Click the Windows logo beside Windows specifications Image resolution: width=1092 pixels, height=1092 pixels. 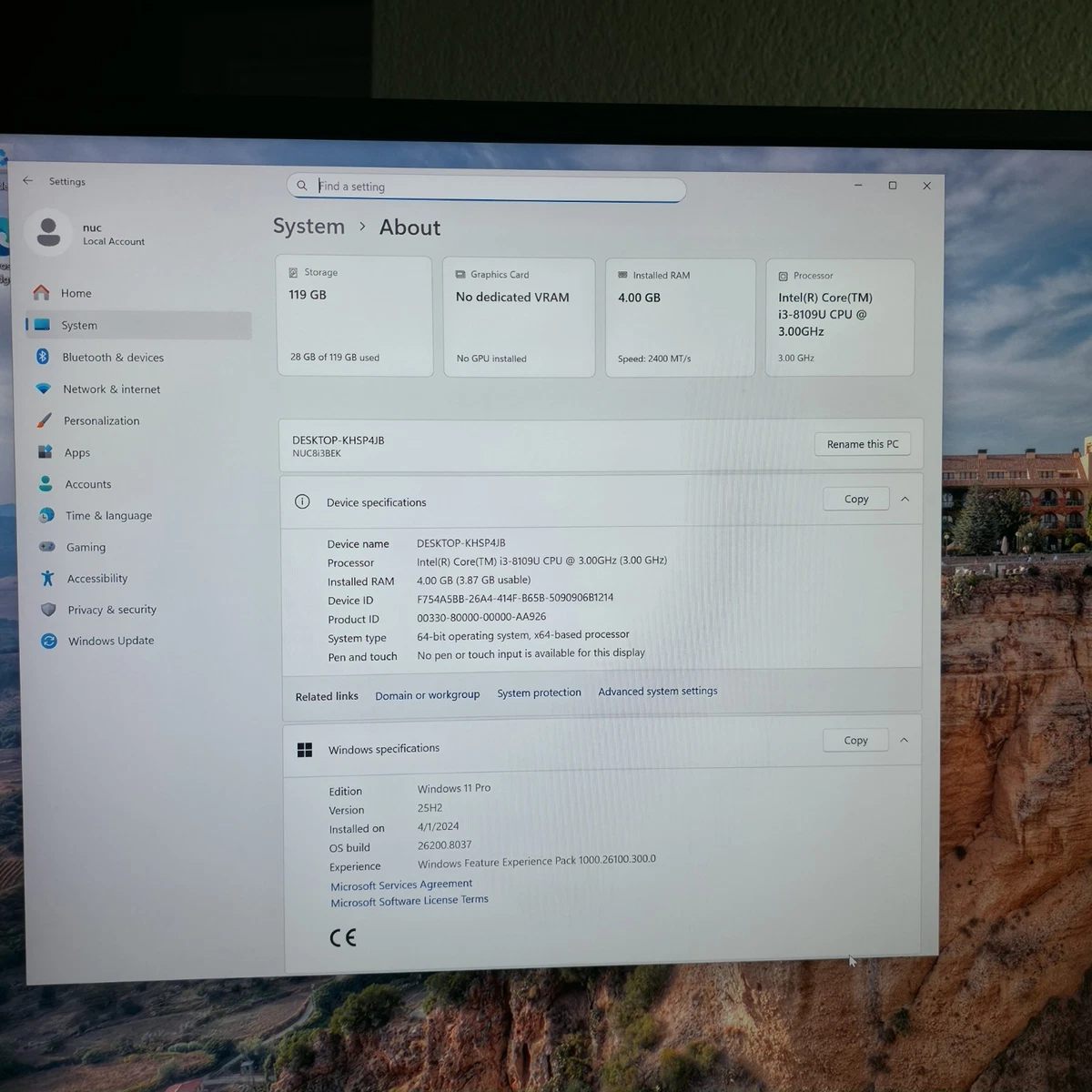tap(305, 750)
